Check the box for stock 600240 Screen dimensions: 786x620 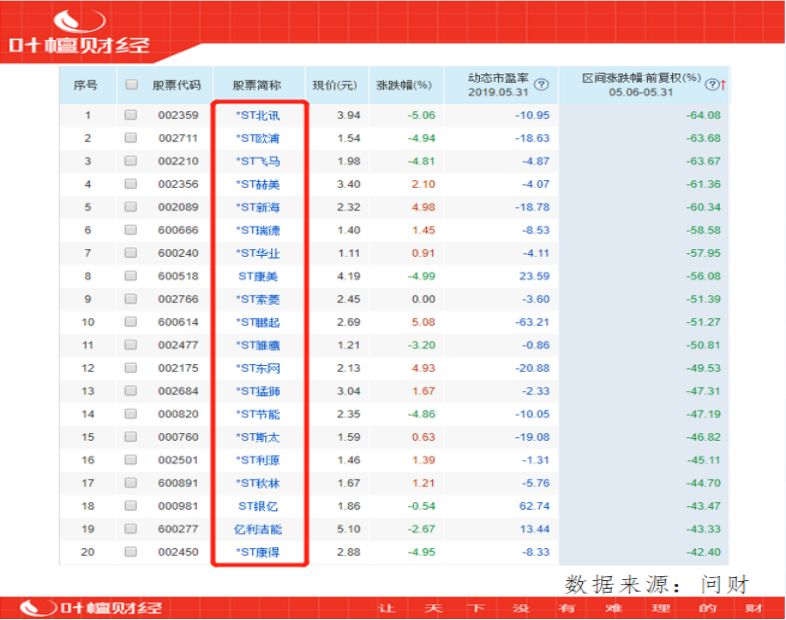131,253
